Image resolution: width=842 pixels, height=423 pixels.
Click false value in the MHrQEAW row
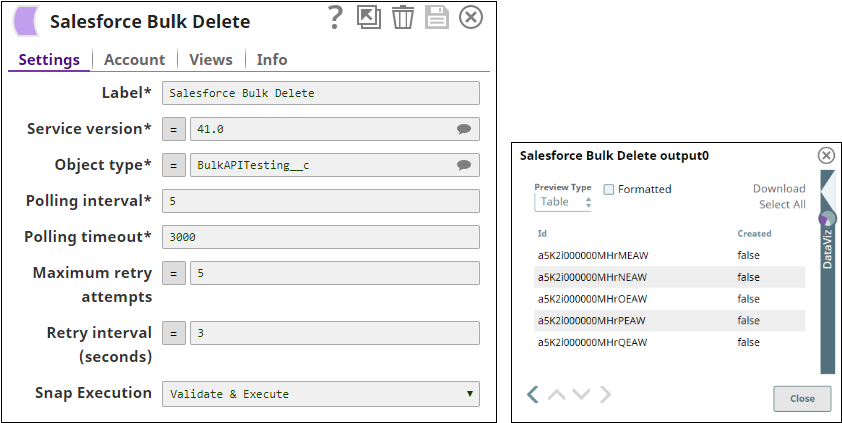[x=748, y=342]
